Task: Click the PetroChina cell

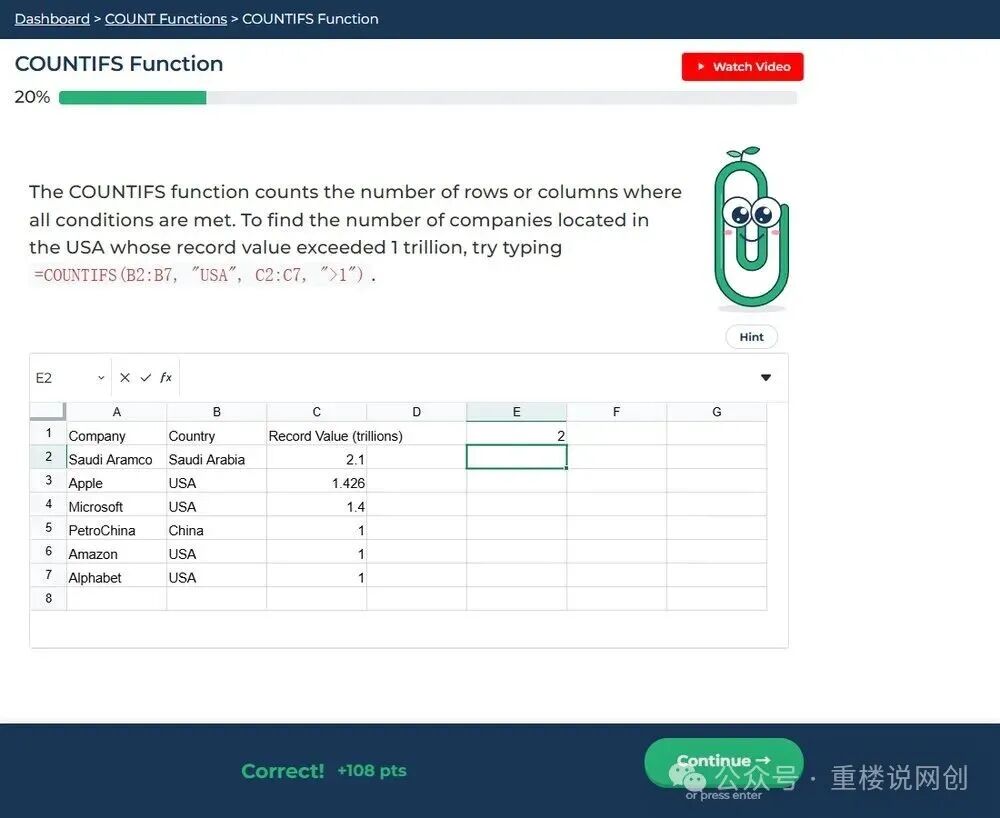Action: (117, 528)
